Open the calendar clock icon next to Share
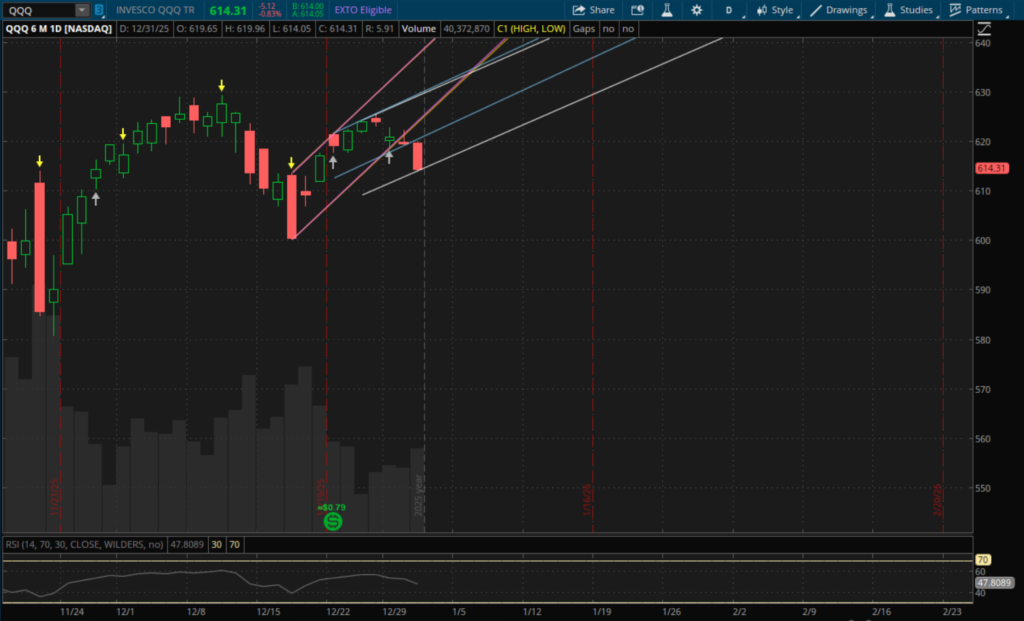 636,10
